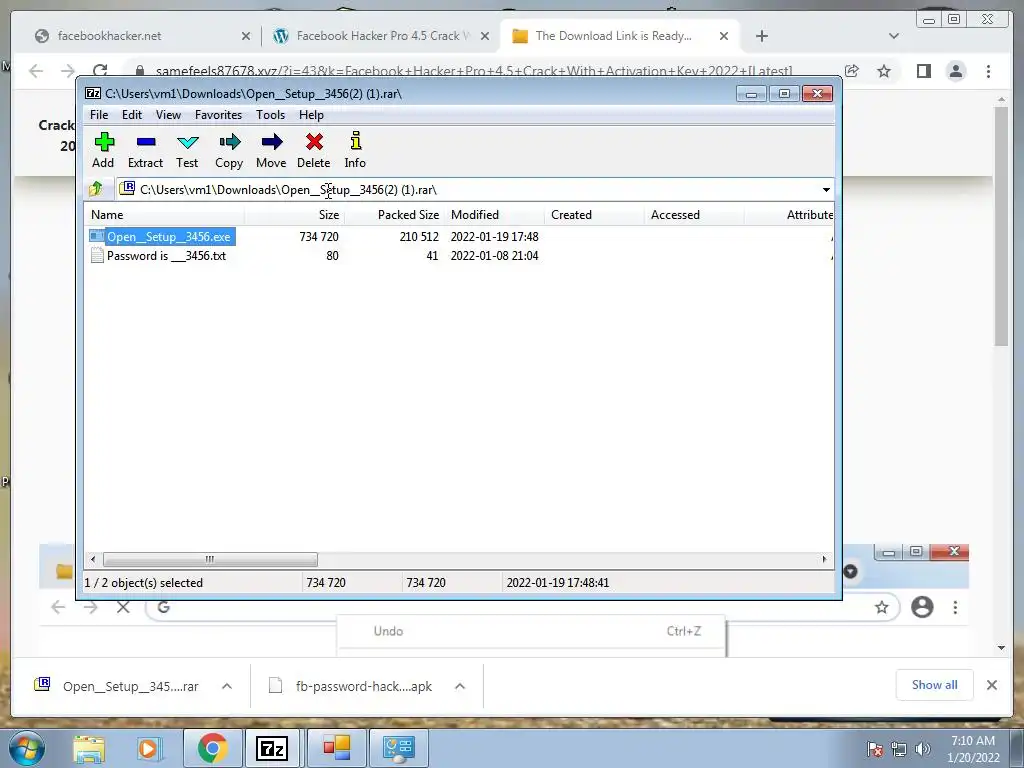
Task: Click the page vertical scrollbar down arrow
Action: click(1002, 648)
